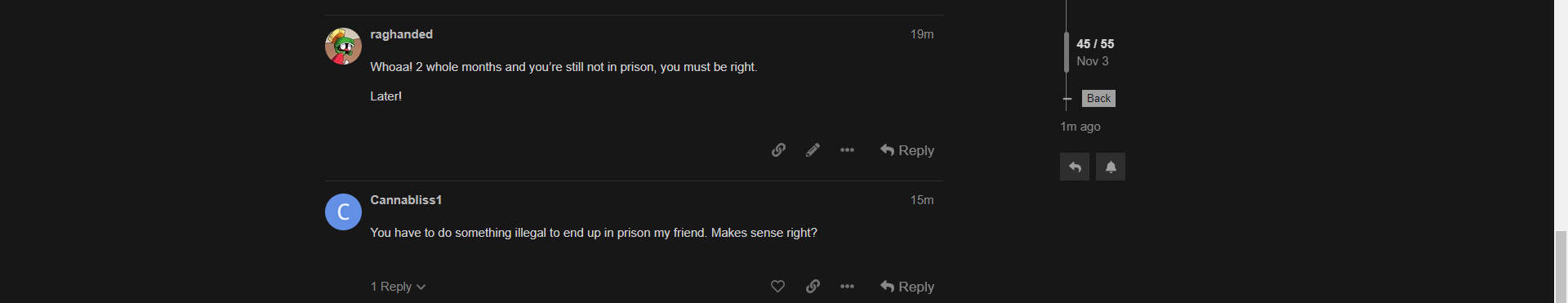Viewport: 1568px width, 303px height.
Task: Reply to raghanded's post
Action: click(906, 150)
